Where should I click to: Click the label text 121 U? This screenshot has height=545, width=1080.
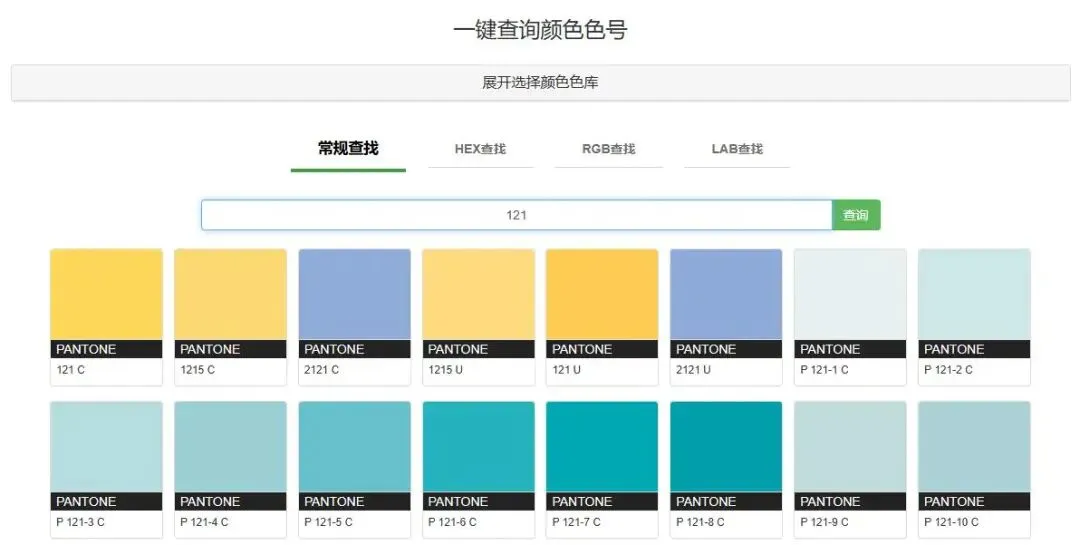566,370
